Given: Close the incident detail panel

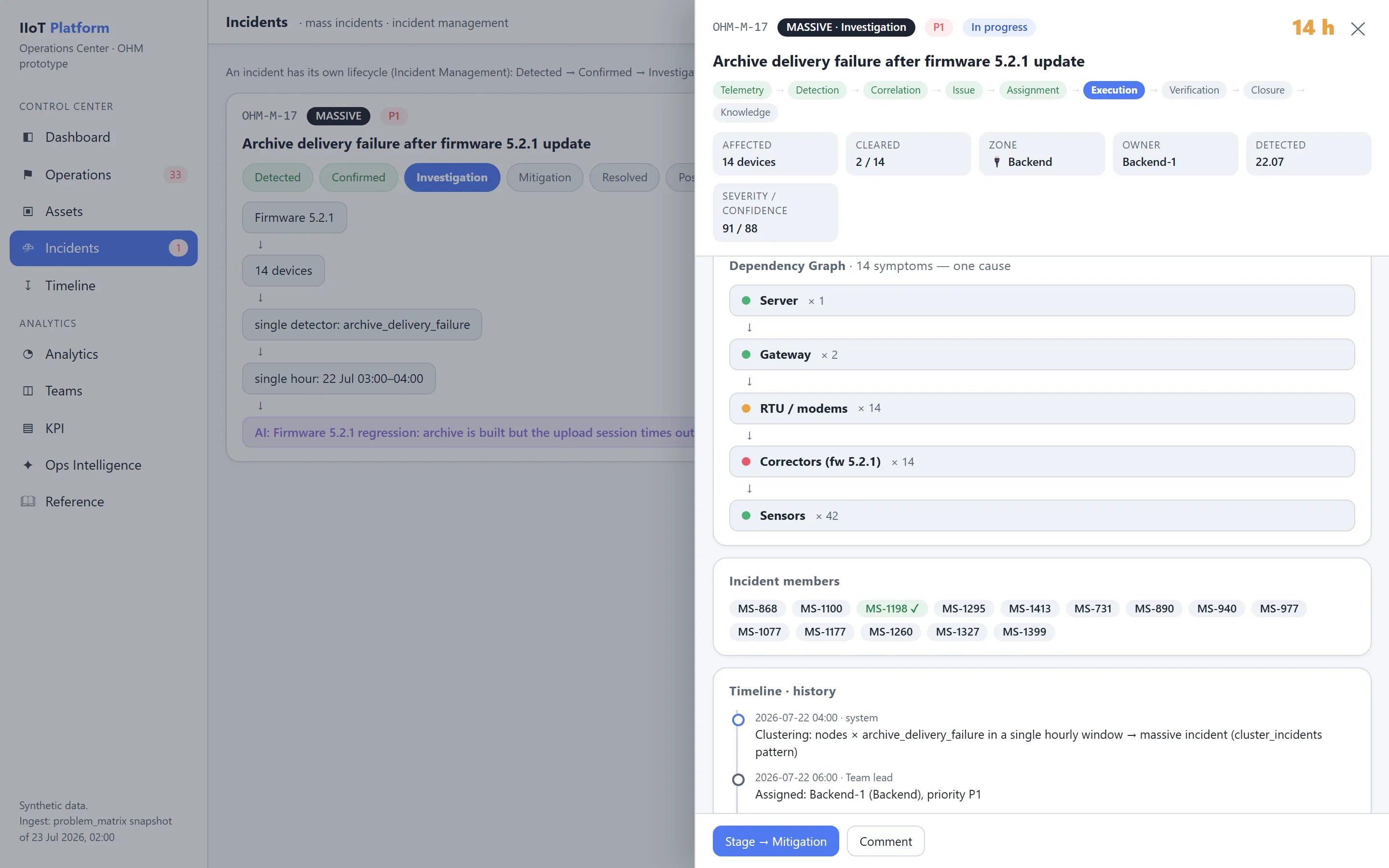Looking at the screenshot, I should pyautogui.click(x=1358, y=29).
